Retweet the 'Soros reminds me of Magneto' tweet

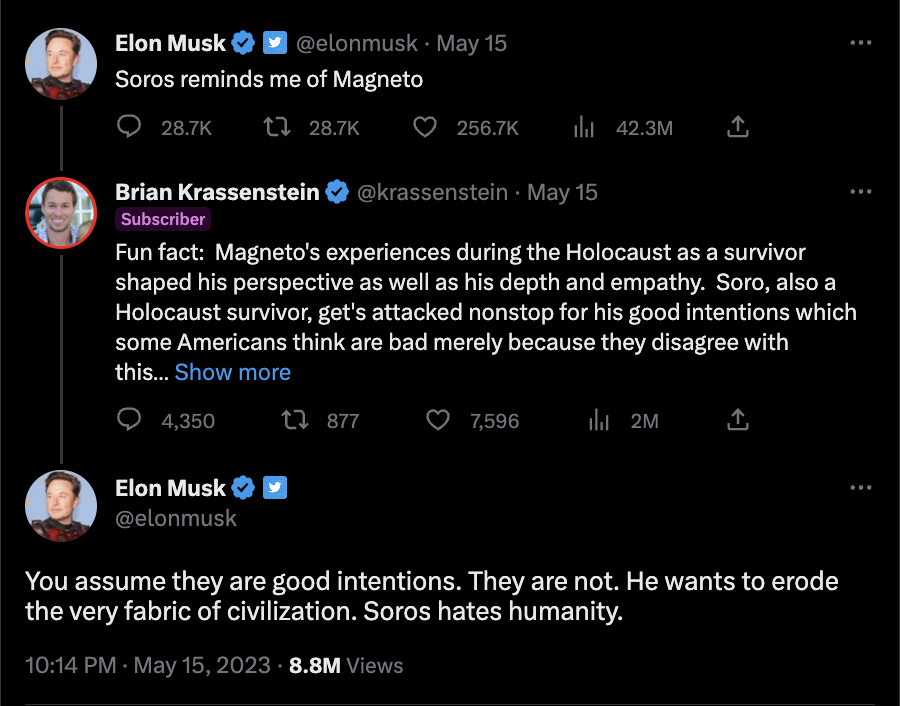tap(298, 127)
